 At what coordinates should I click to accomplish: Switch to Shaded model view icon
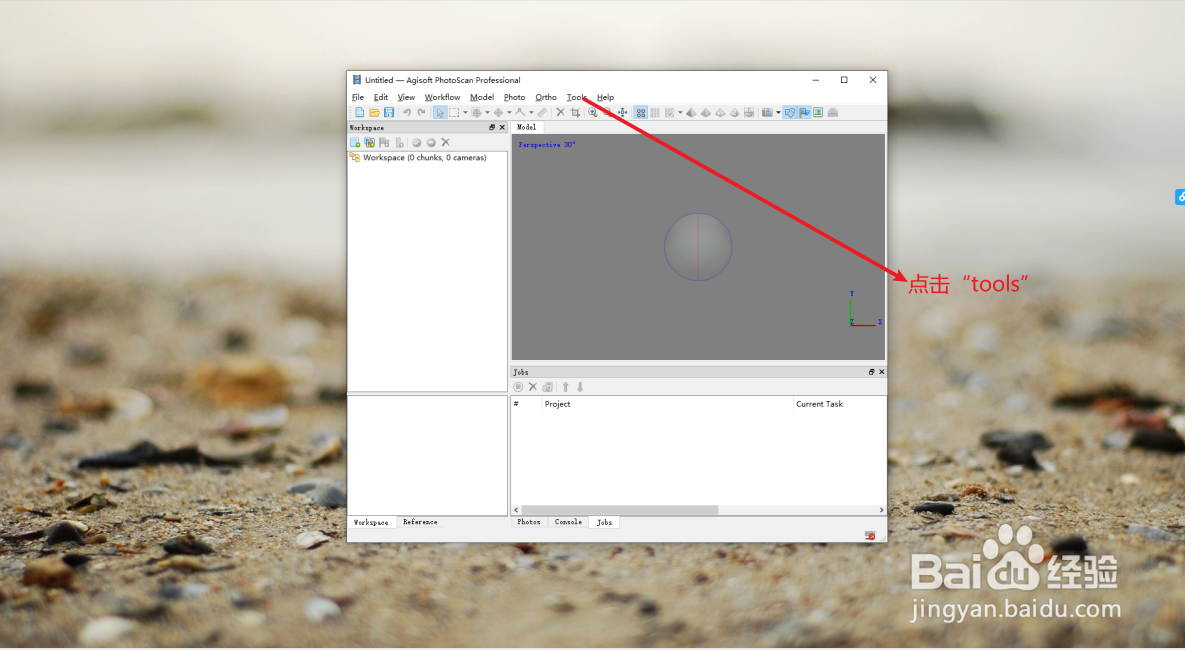[691, 112]
